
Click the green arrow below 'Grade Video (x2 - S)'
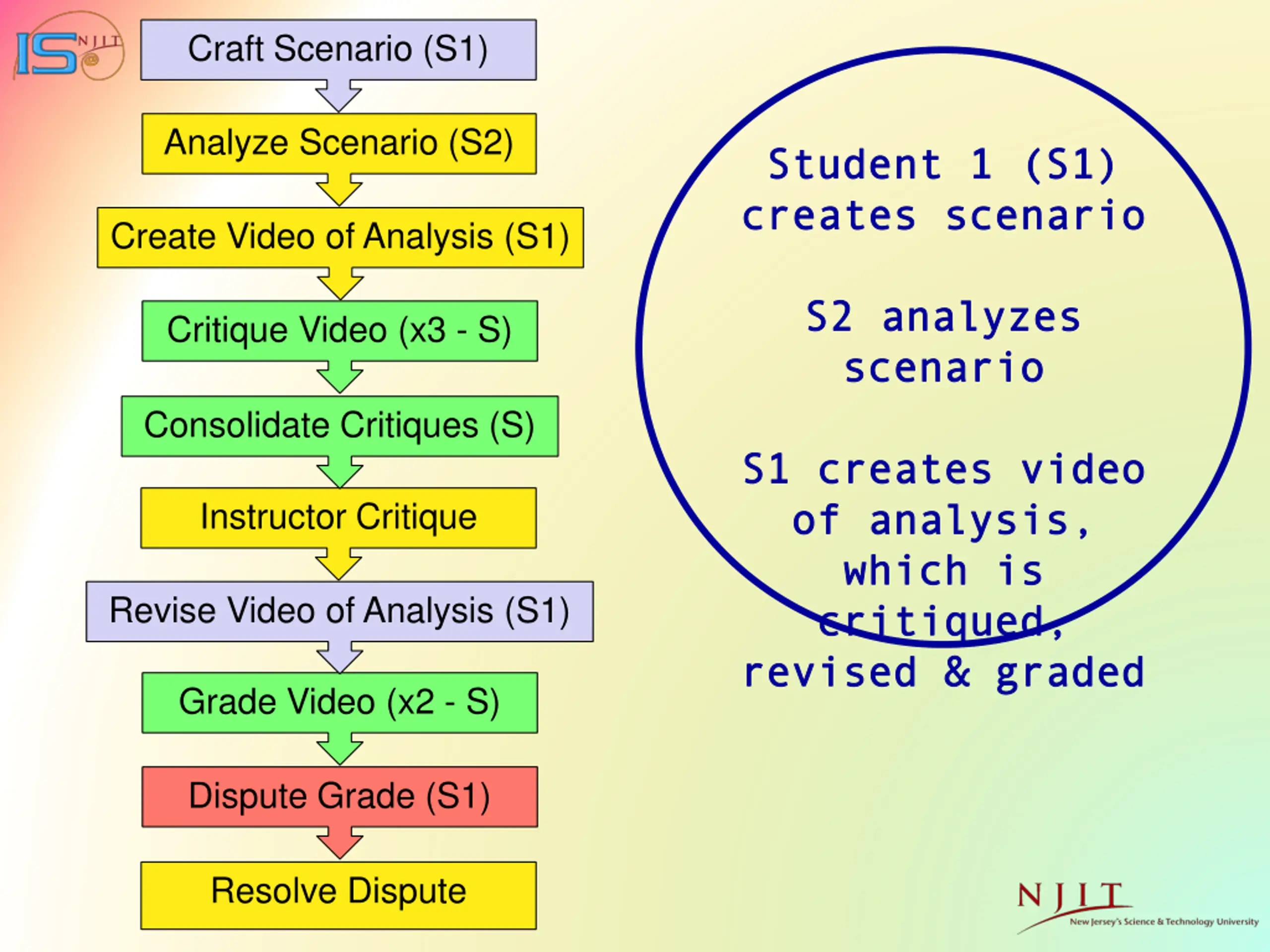coord(340,749)
